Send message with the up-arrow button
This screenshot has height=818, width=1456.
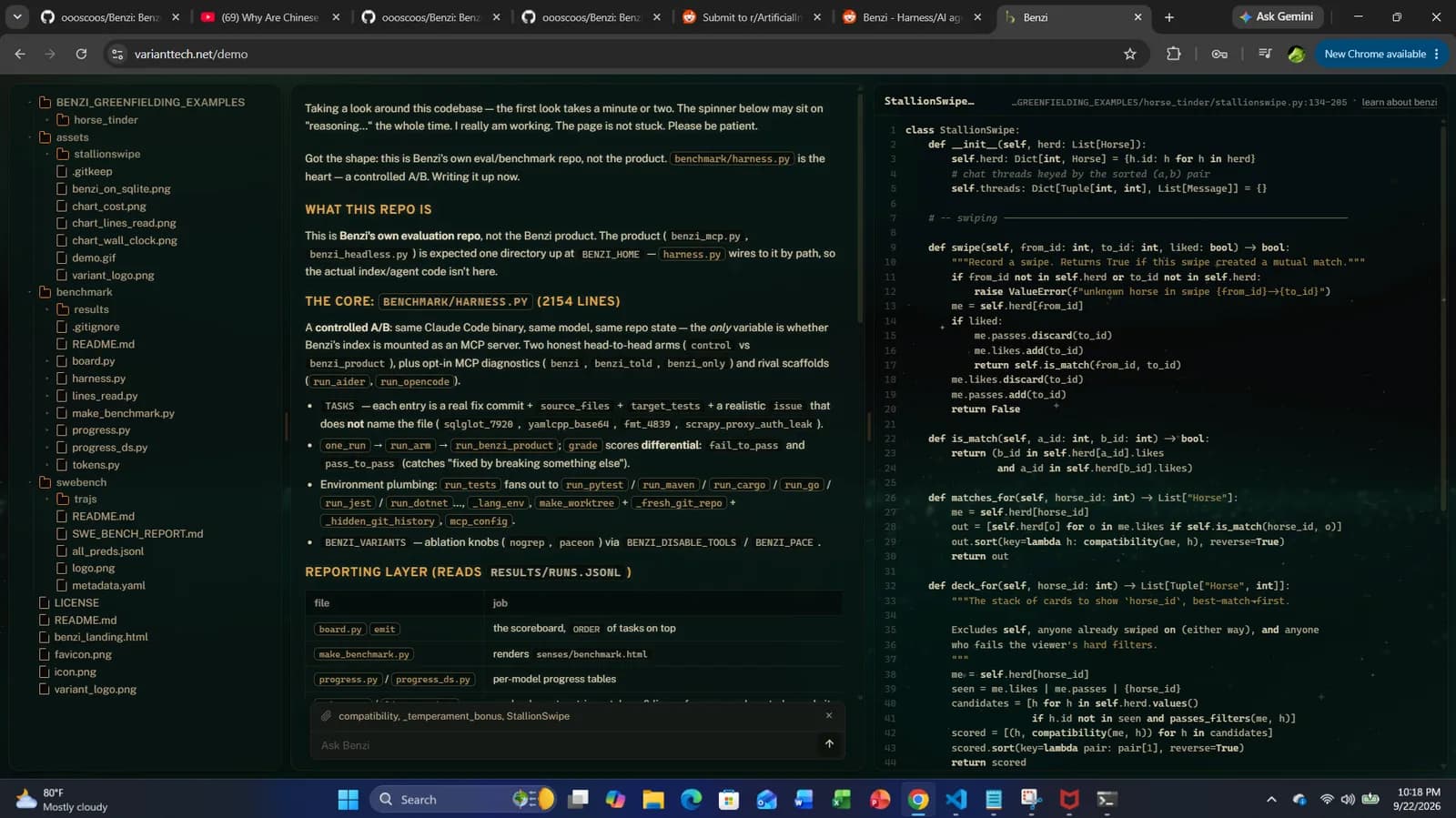(x=829, y=744)
